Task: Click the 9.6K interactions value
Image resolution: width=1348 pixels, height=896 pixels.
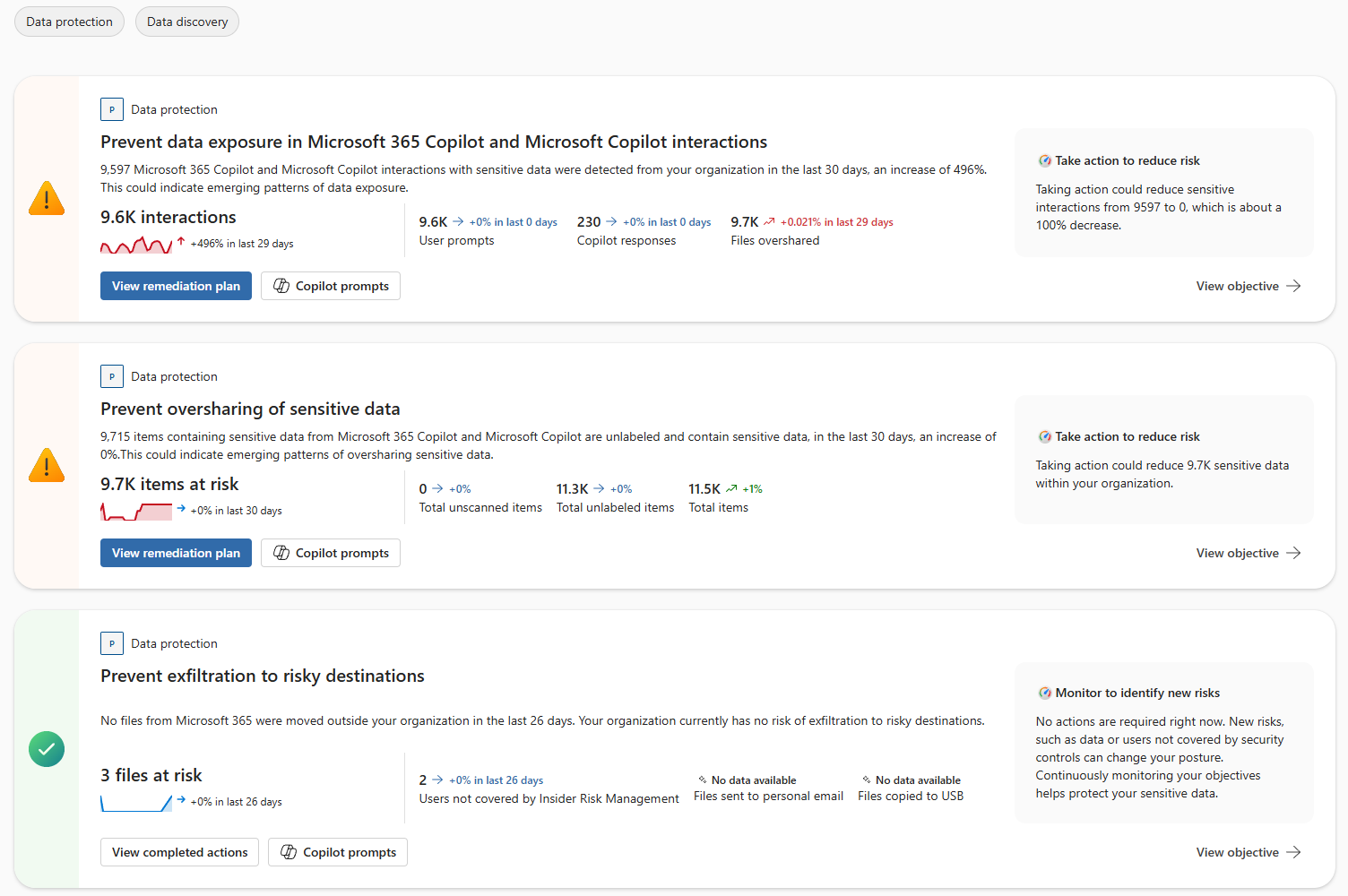Action: point(168,217)
